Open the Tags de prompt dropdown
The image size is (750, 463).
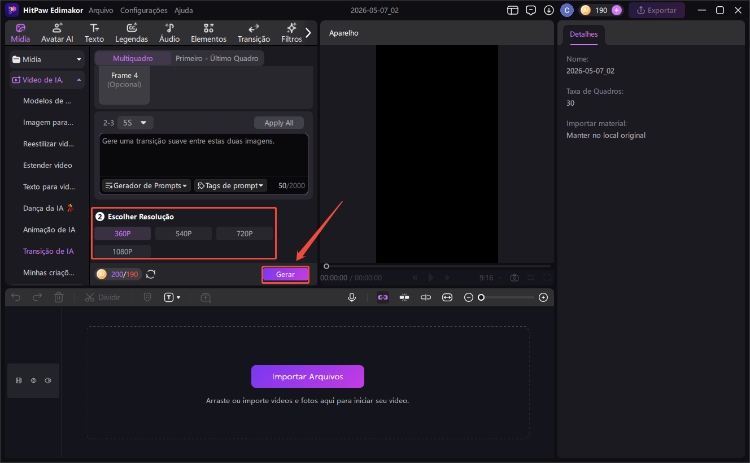[230, 186]
